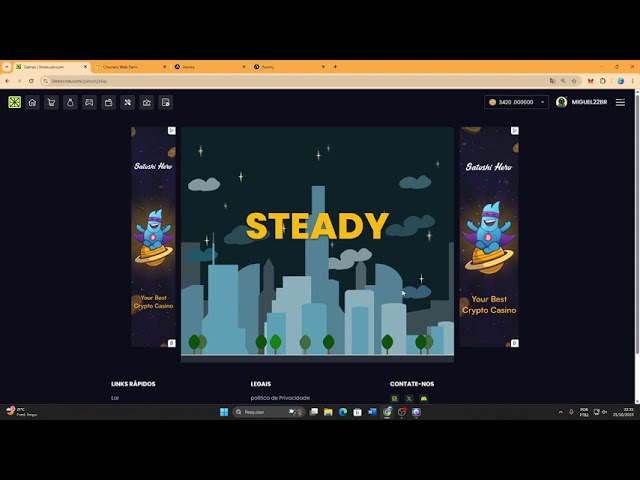Click the política de Privacidade link
Viewport: 640px width, 480px height.
click(280, 398)
